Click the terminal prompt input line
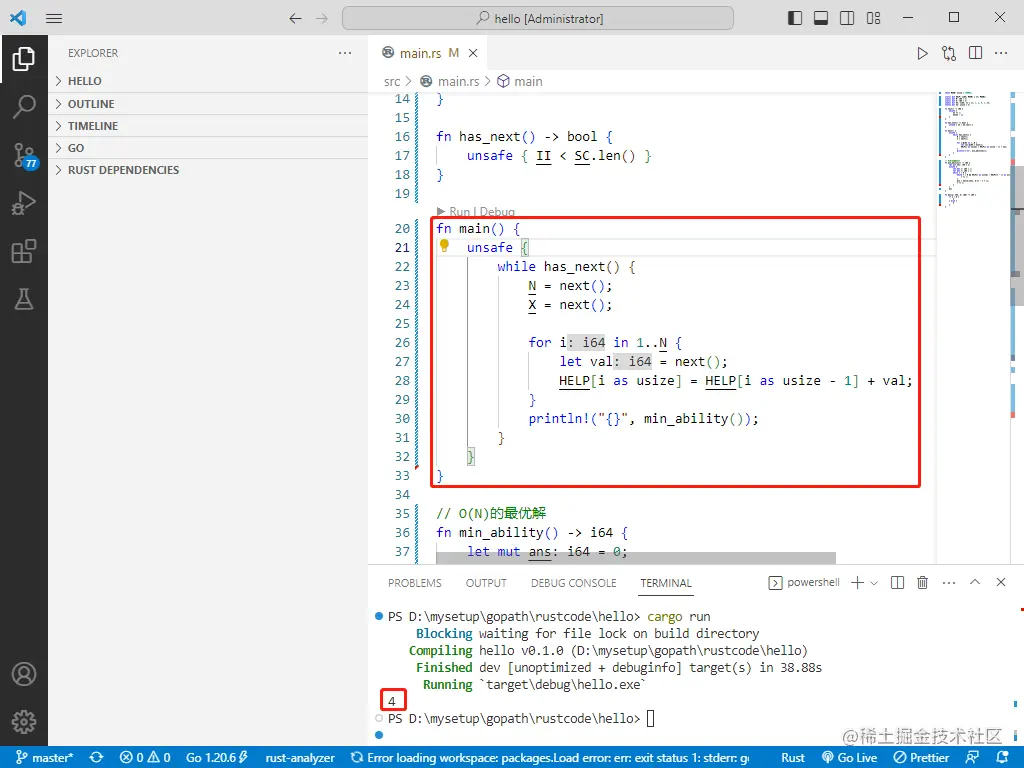 [520, 718]
